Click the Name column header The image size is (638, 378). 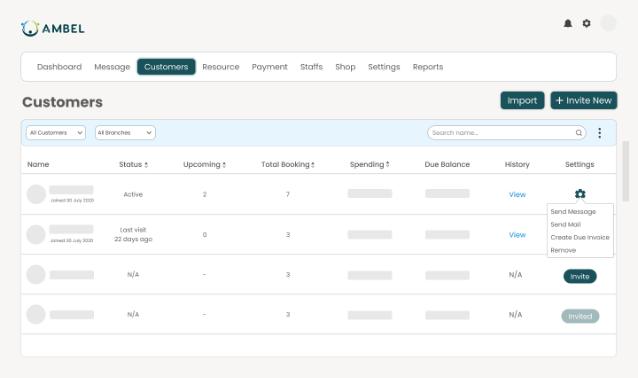[38, 164]
